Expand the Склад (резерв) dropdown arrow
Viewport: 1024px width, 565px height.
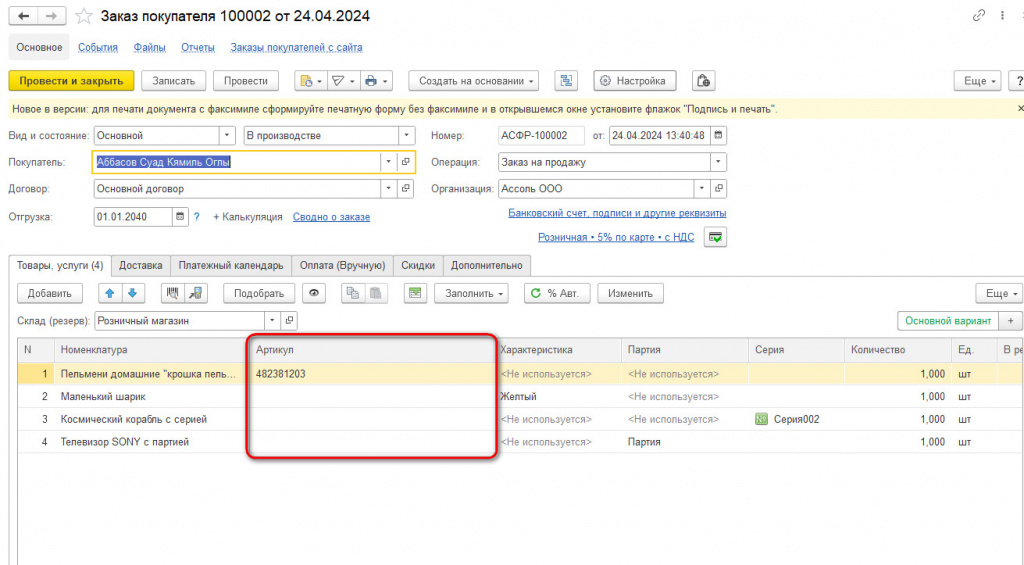click(x=272, y=321)
